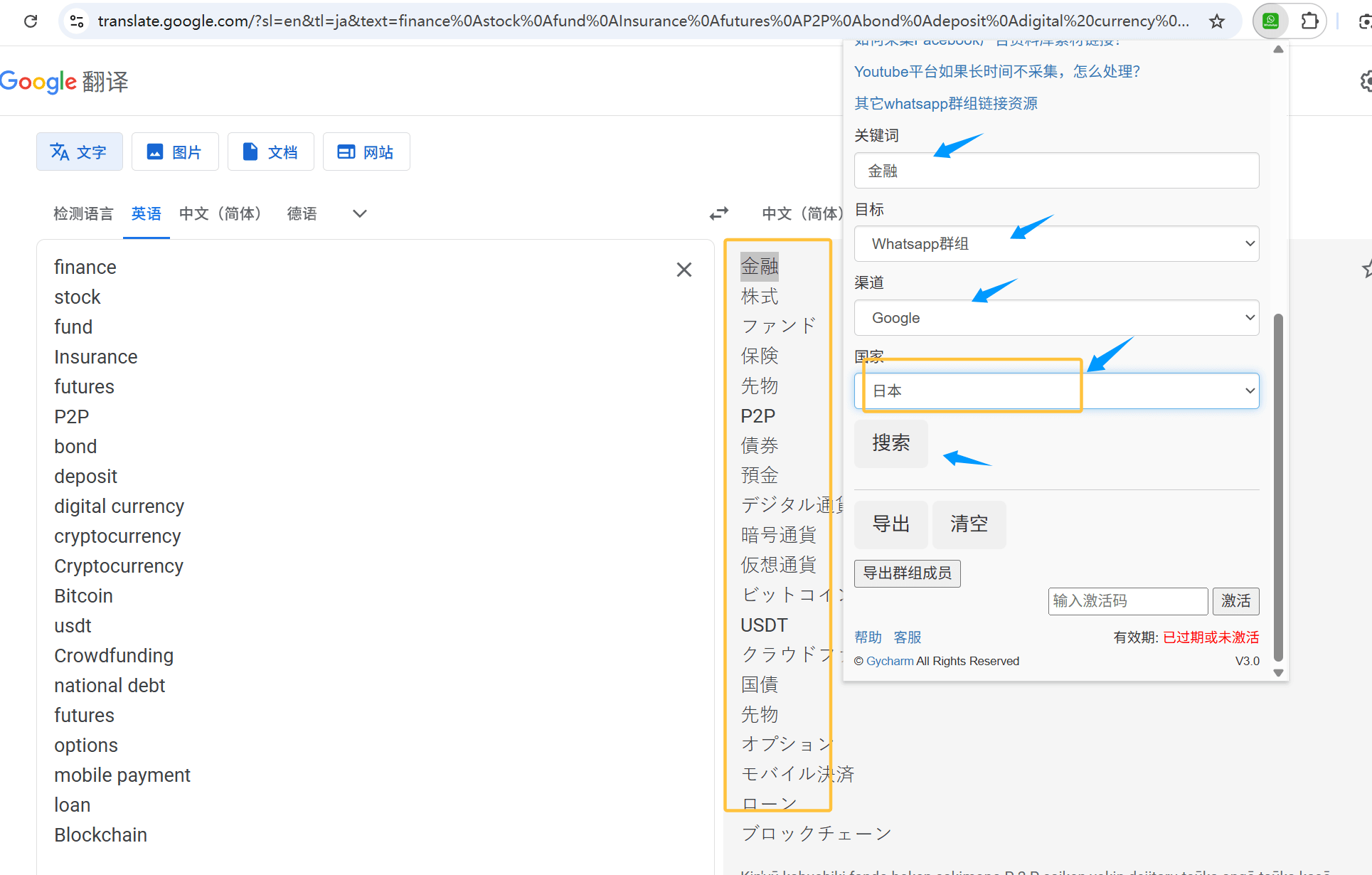The height and width of the screenshot is (875, 1372).
Task: Focus the 输入激活码 input field
Action: click(1127, 601)
